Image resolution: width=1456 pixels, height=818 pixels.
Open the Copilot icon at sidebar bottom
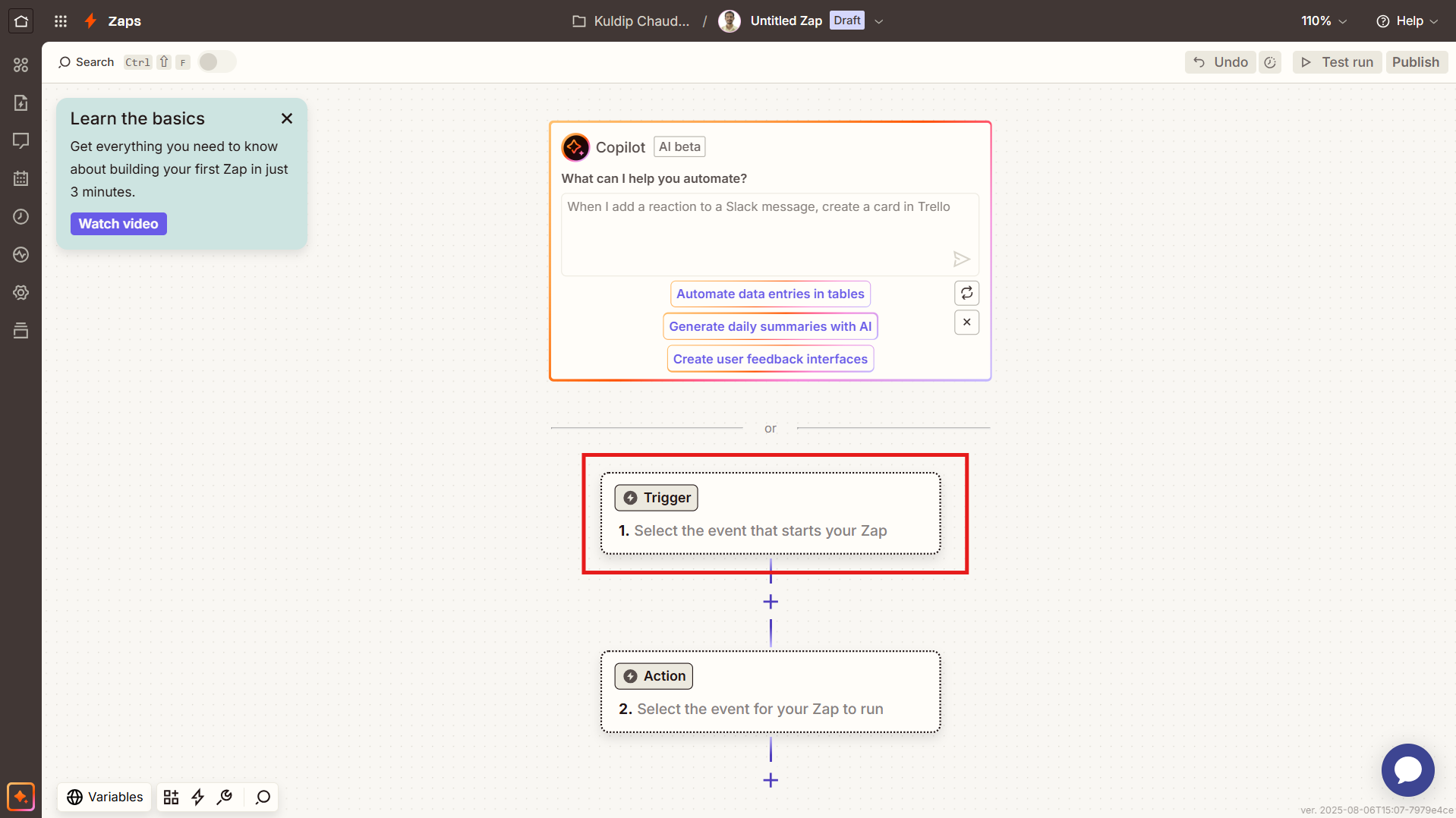[x=20, y=797]
